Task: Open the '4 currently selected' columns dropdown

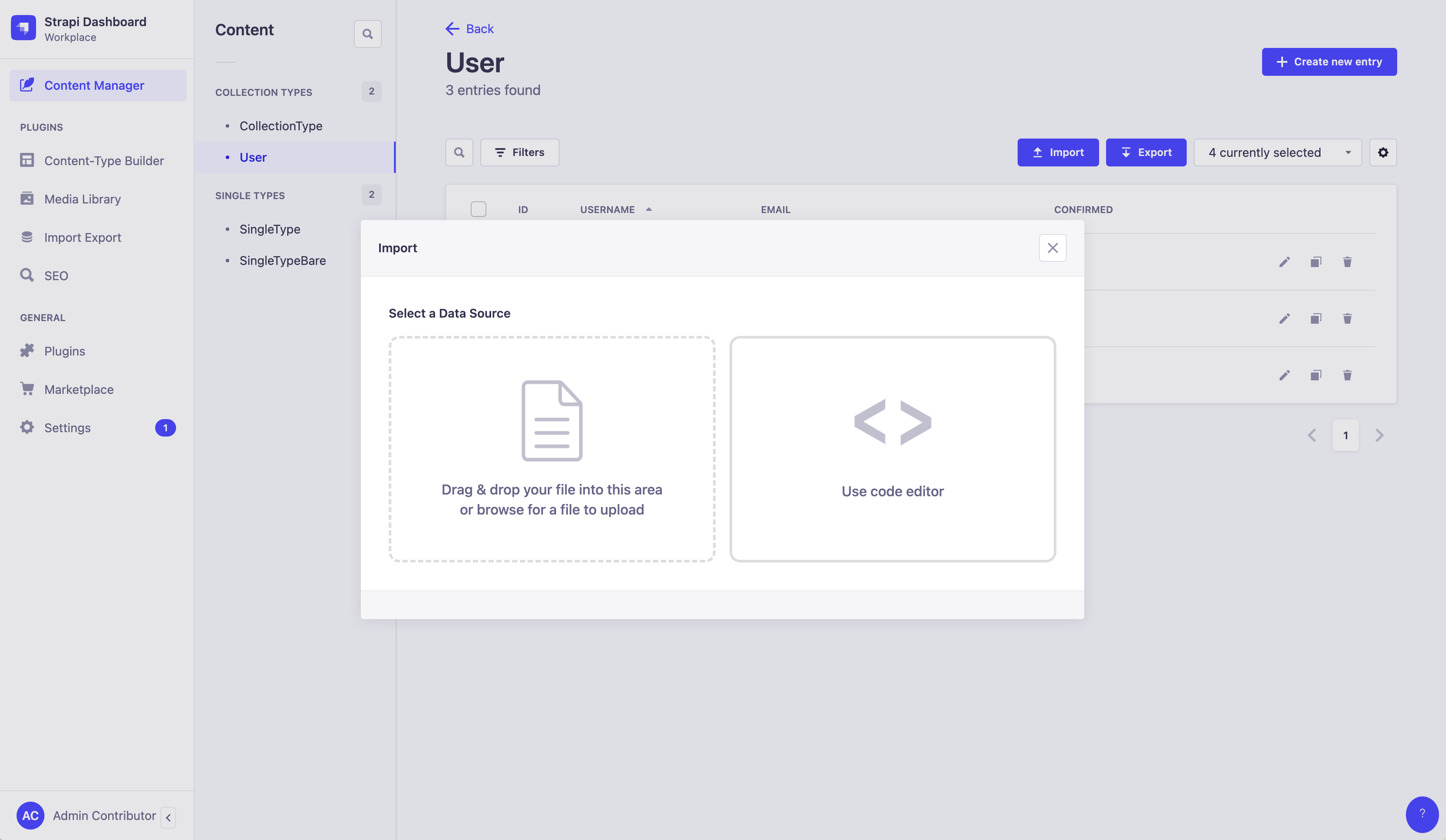Action: click(1277, 152)
